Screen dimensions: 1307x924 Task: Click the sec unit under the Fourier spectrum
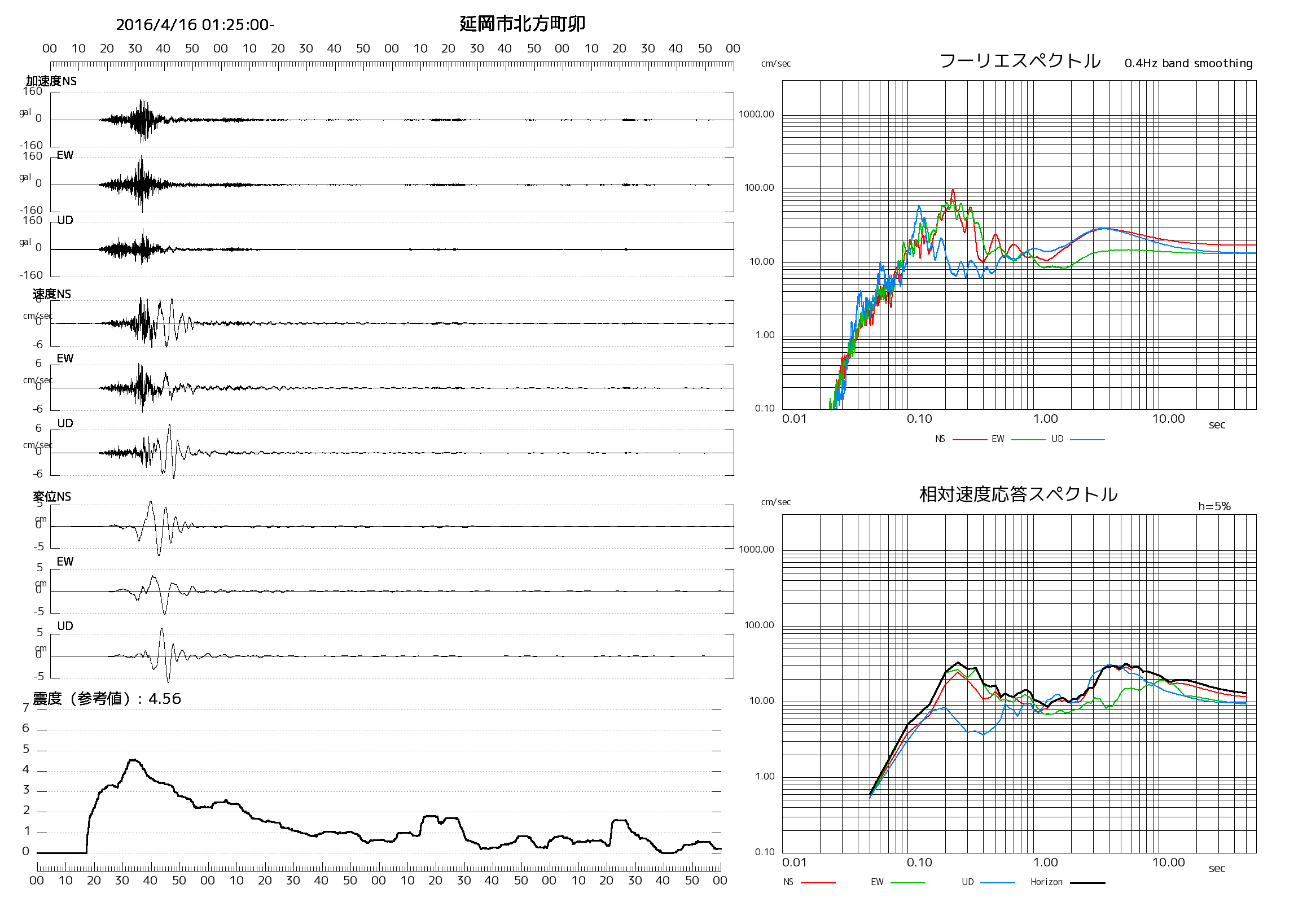point(1217,425)
